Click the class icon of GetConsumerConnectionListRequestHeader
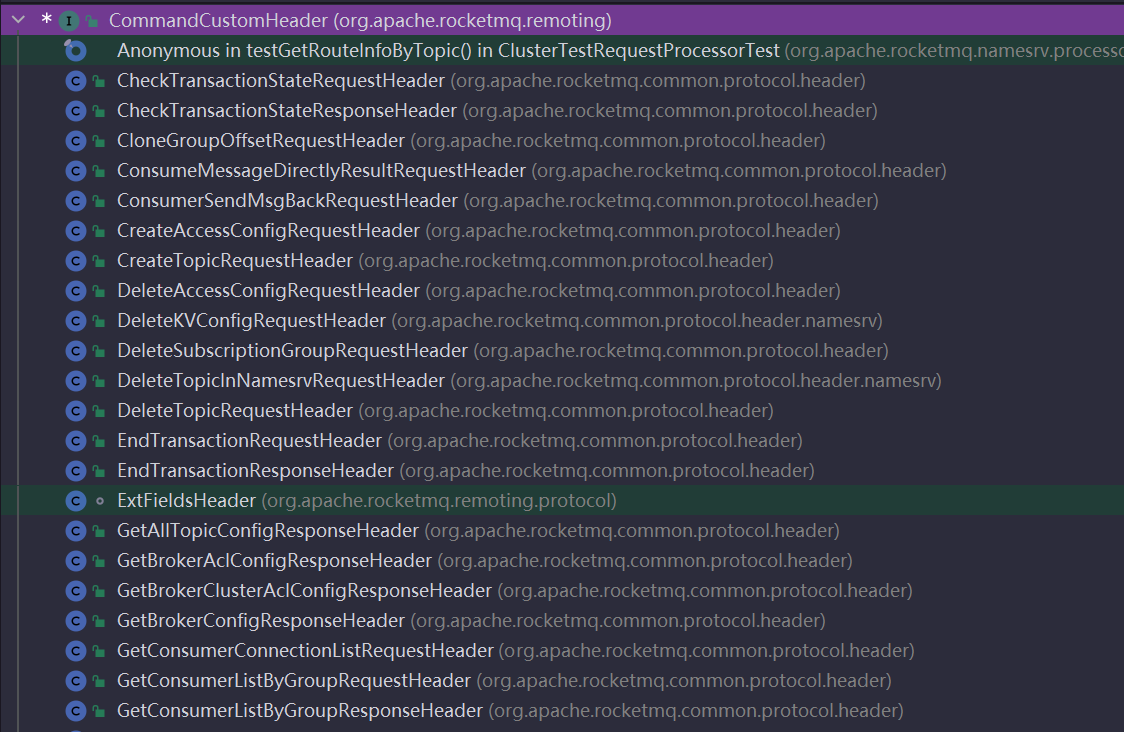This screenshot has height=732, width=1124. click(75, 651)
